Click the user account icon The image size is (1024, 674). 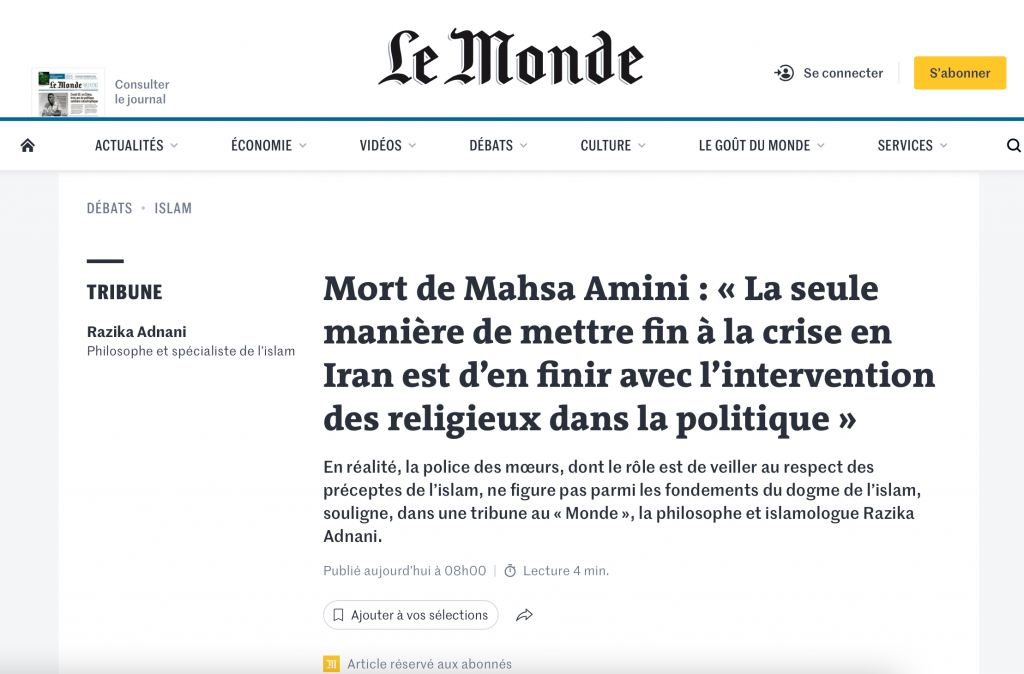(x=785, y=73)
